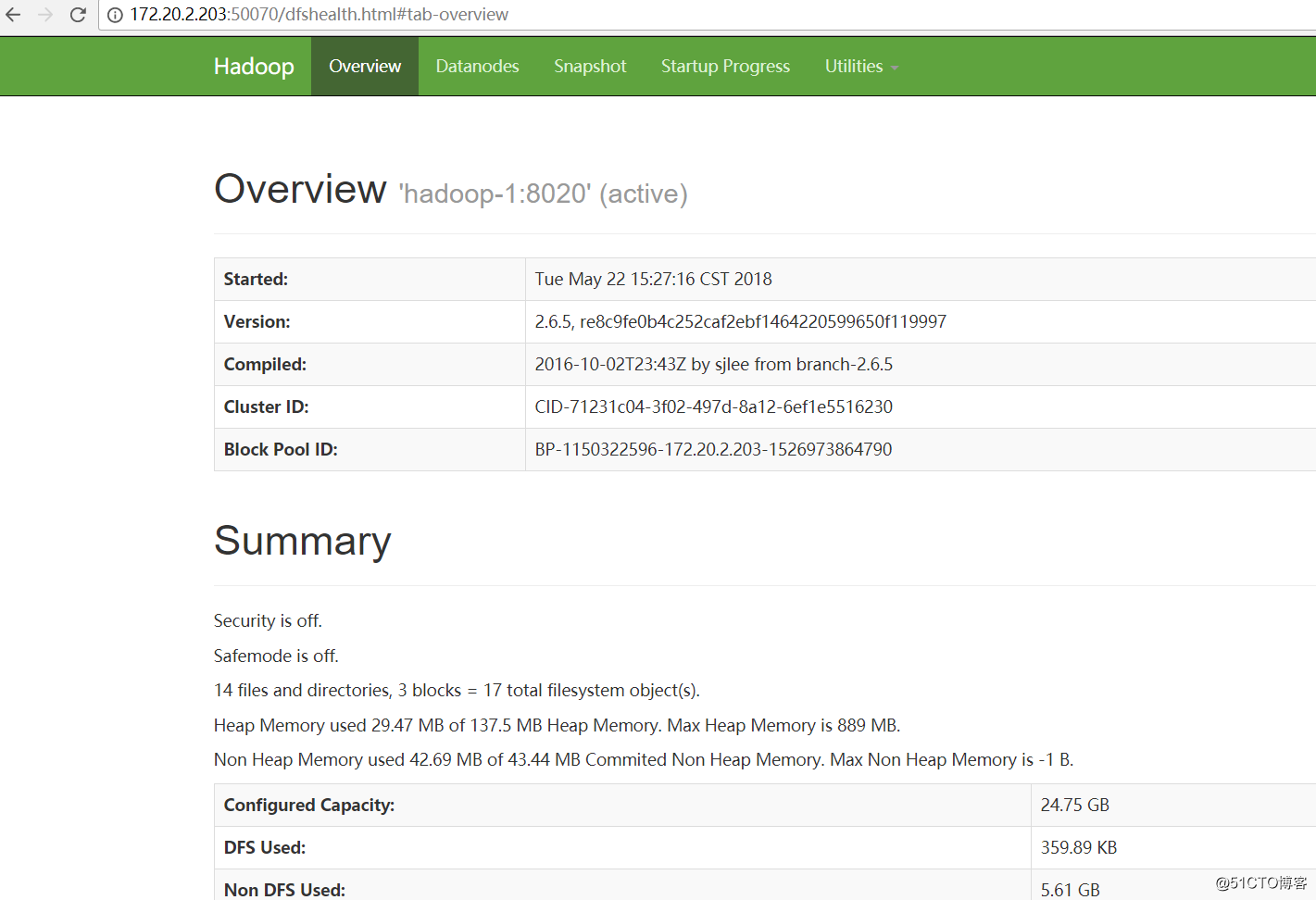Viewport: 1316px width, 900px height.
Task: Open the Snapshot tab
Action: pos(590,67)
